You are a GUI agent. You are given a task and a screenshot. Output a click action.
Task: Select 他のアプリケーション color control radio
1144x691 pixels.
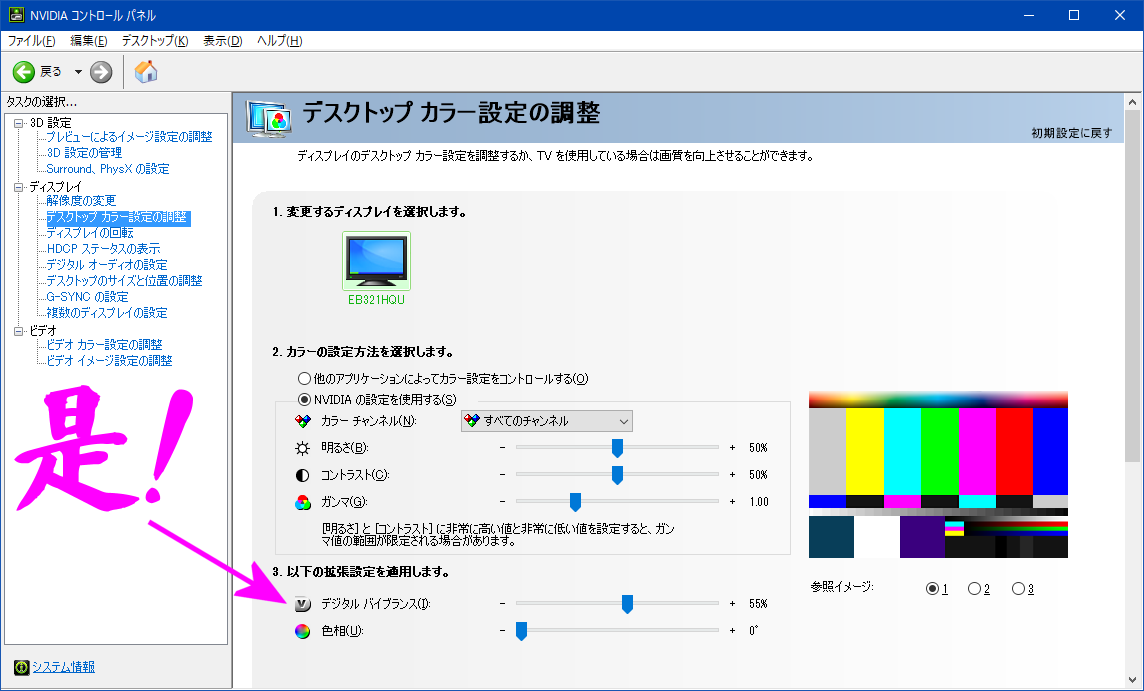click(304, 379)
